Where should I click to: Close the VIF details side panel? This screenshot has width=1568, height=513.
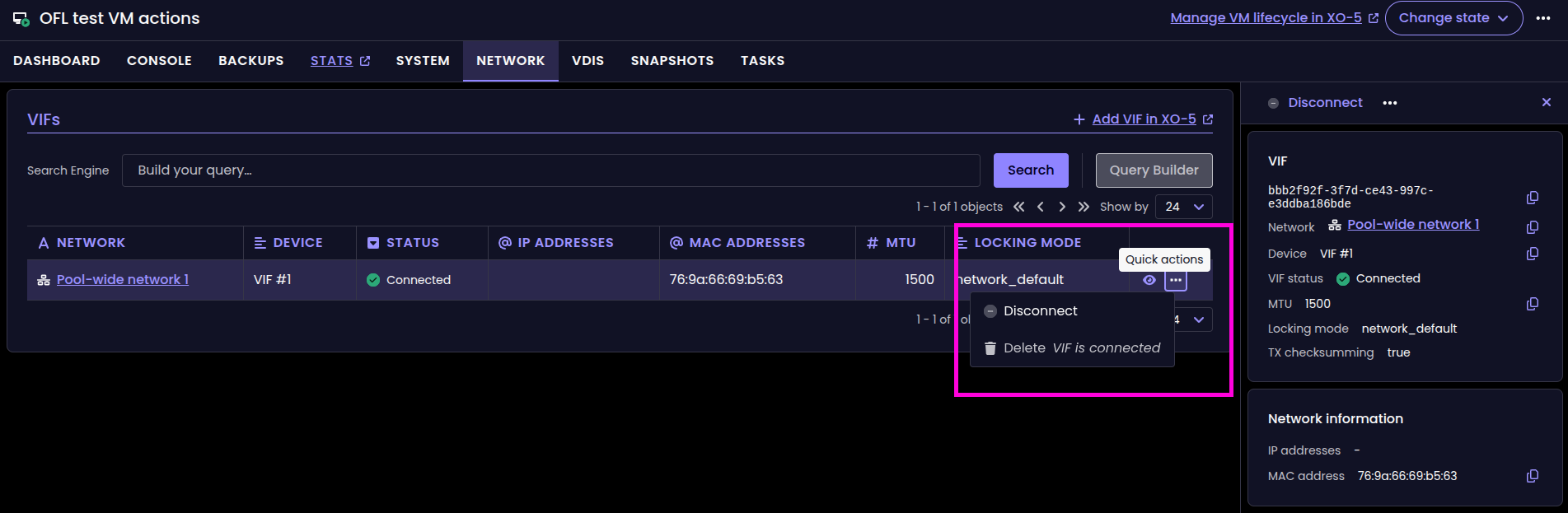1546,102
